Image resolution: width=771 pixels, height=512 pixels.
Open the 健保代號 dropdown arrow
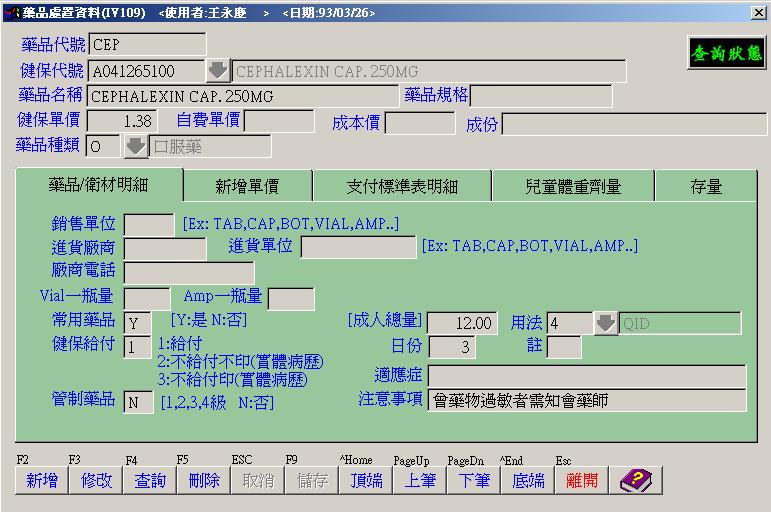217,71
